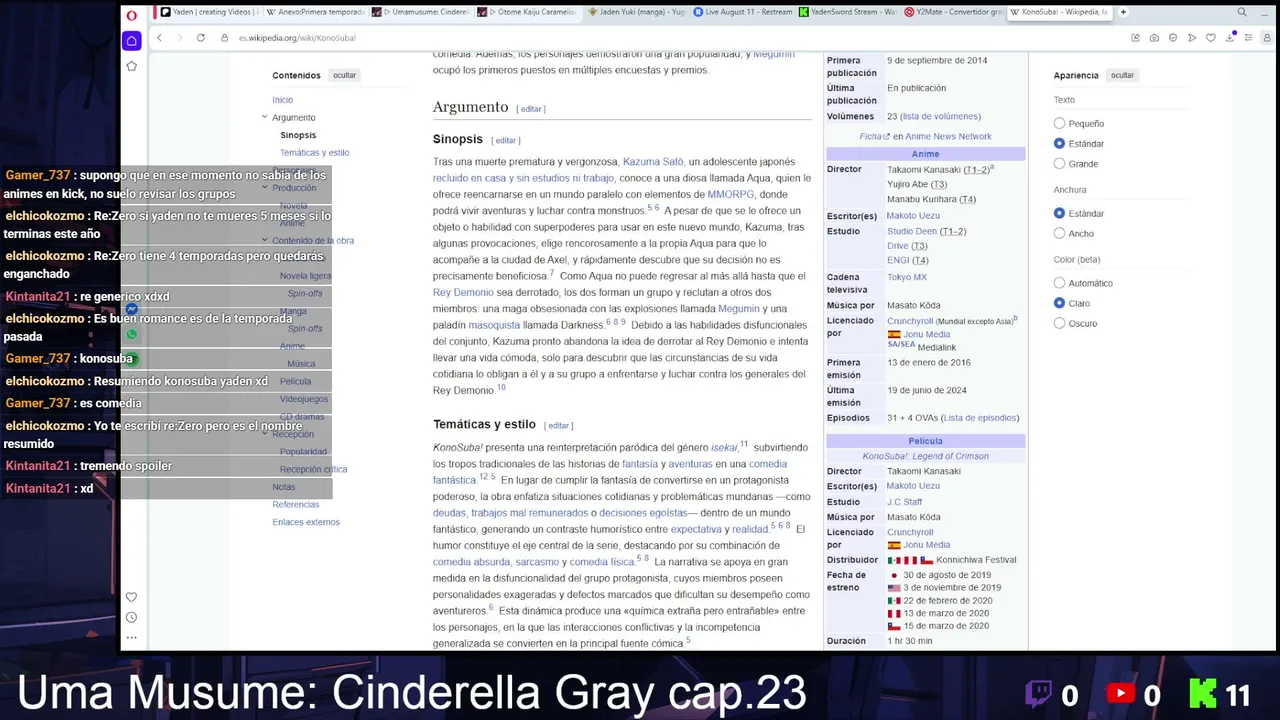The height and width of the screenshot is (720, 1280).
Task: Edit Temáticas y estilo section via editar
Action: click(x=558, y=426)
